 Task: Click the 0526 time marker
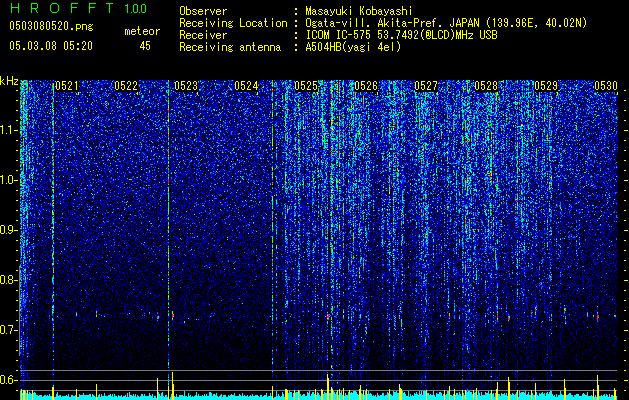click(x=366, y=86)
